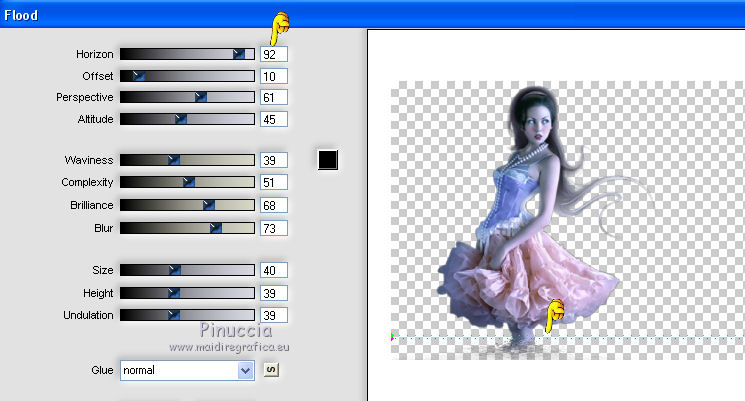
Task: Click the Altitude value field showing 45
Action: click(274, 119)
